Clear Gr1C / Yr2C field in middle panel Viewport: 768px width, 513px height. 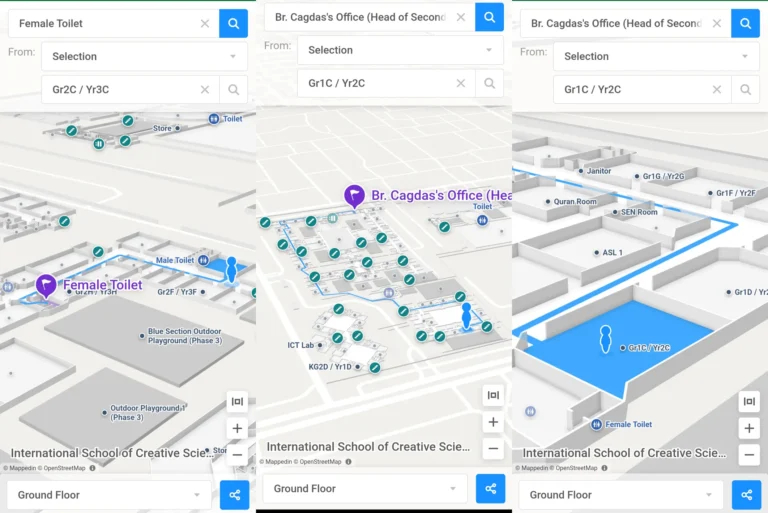click(461, 83)
